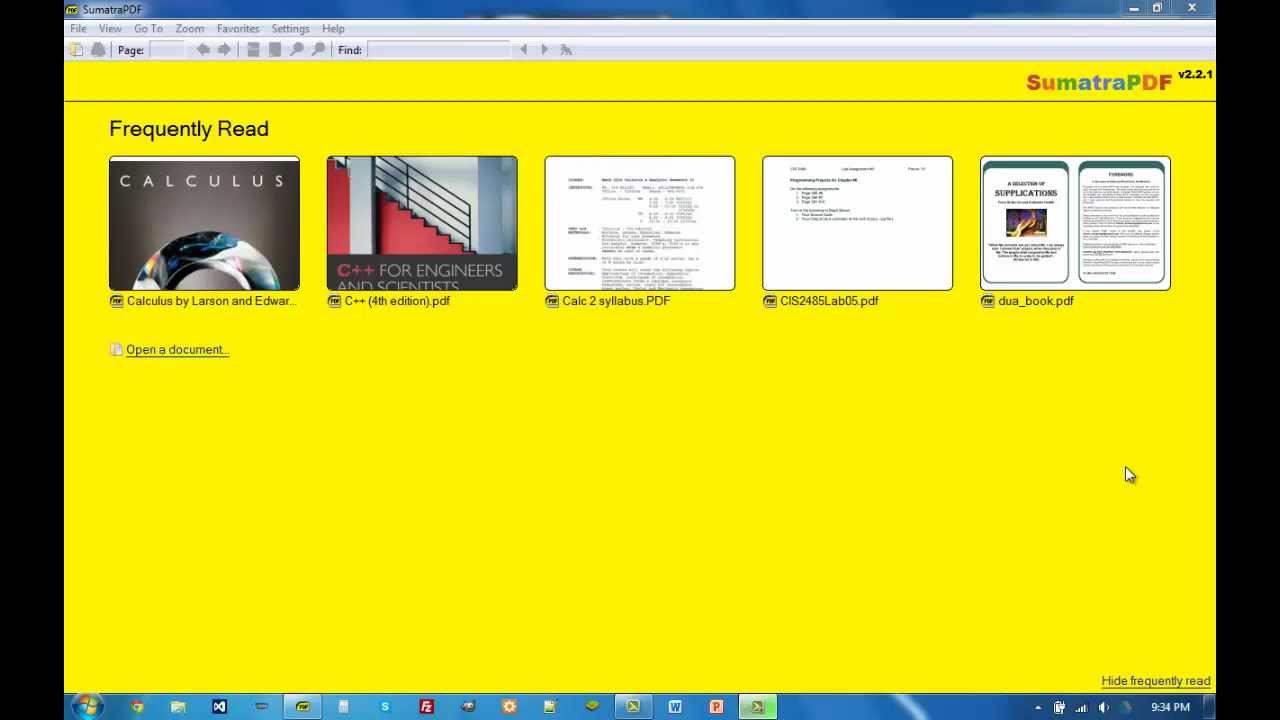Toggle Match case find icon
This screenshot has height=720, width=1280.
point(566,50)
